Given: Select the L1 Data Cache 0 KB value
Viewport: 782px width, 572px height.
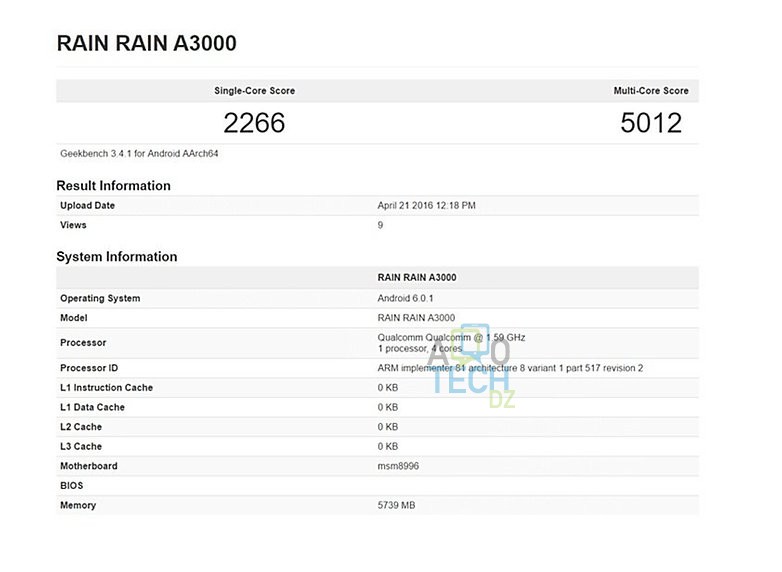Looking at the screenshot, I should click(x=388, y=407).
